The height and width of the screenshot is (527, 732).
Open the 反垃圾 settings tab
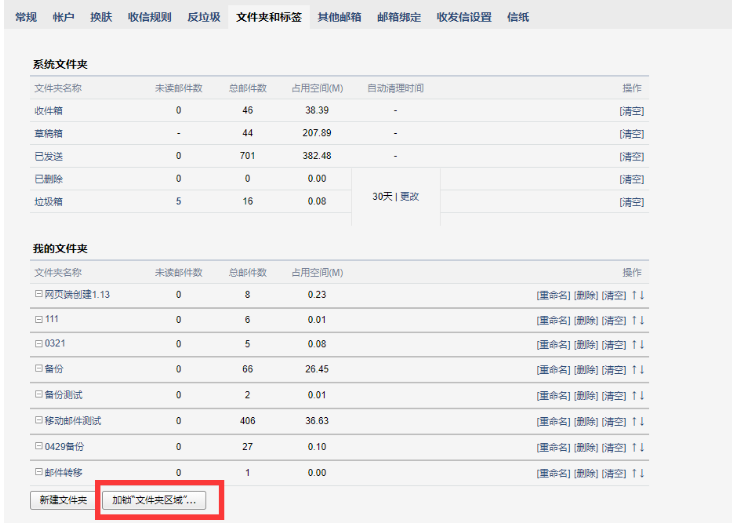(x=203, y=17)
